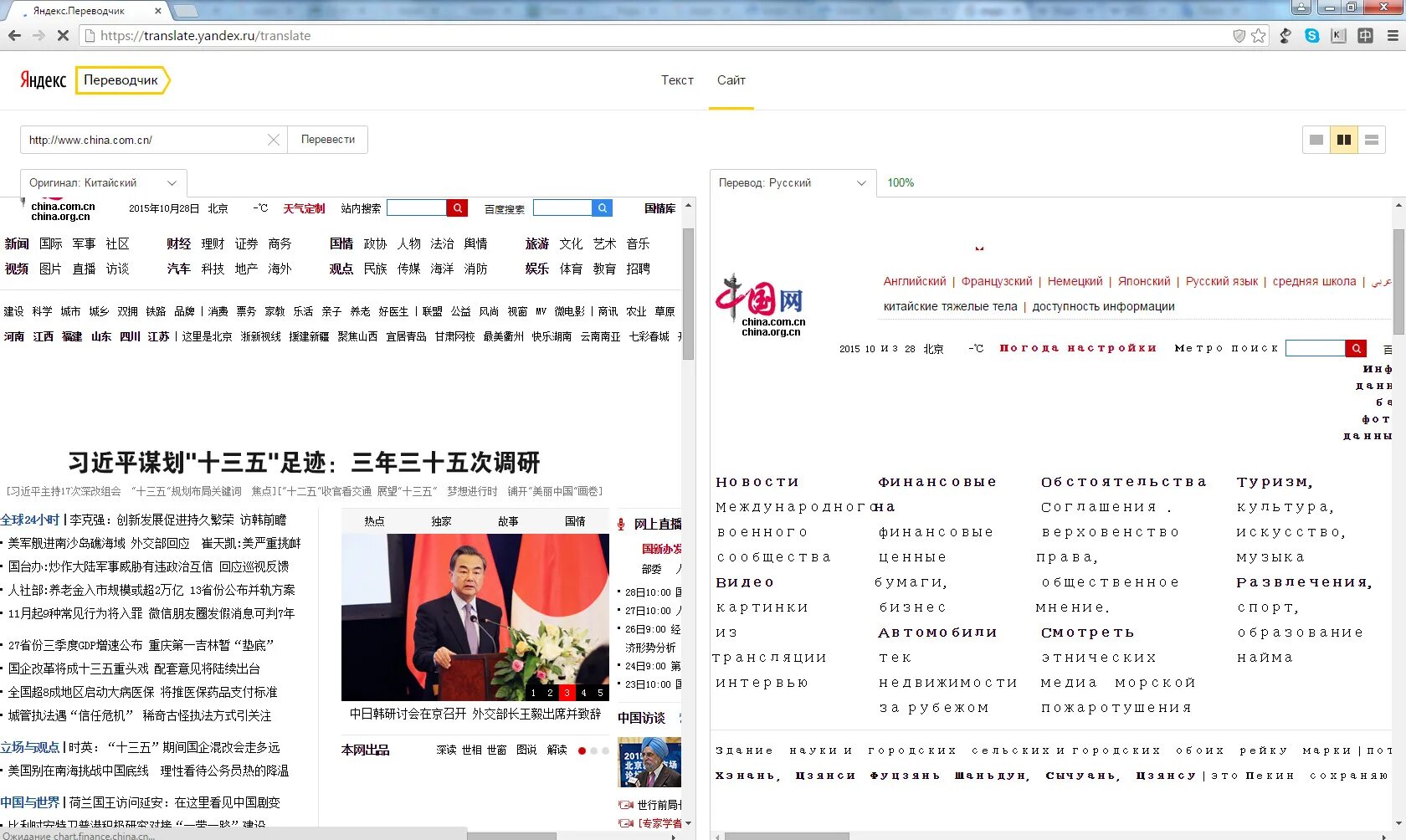Click red search magnifier in translated page
The height and width of the screenshot is (840, 1406).
pyautogui.click(x=1356, y=348)
